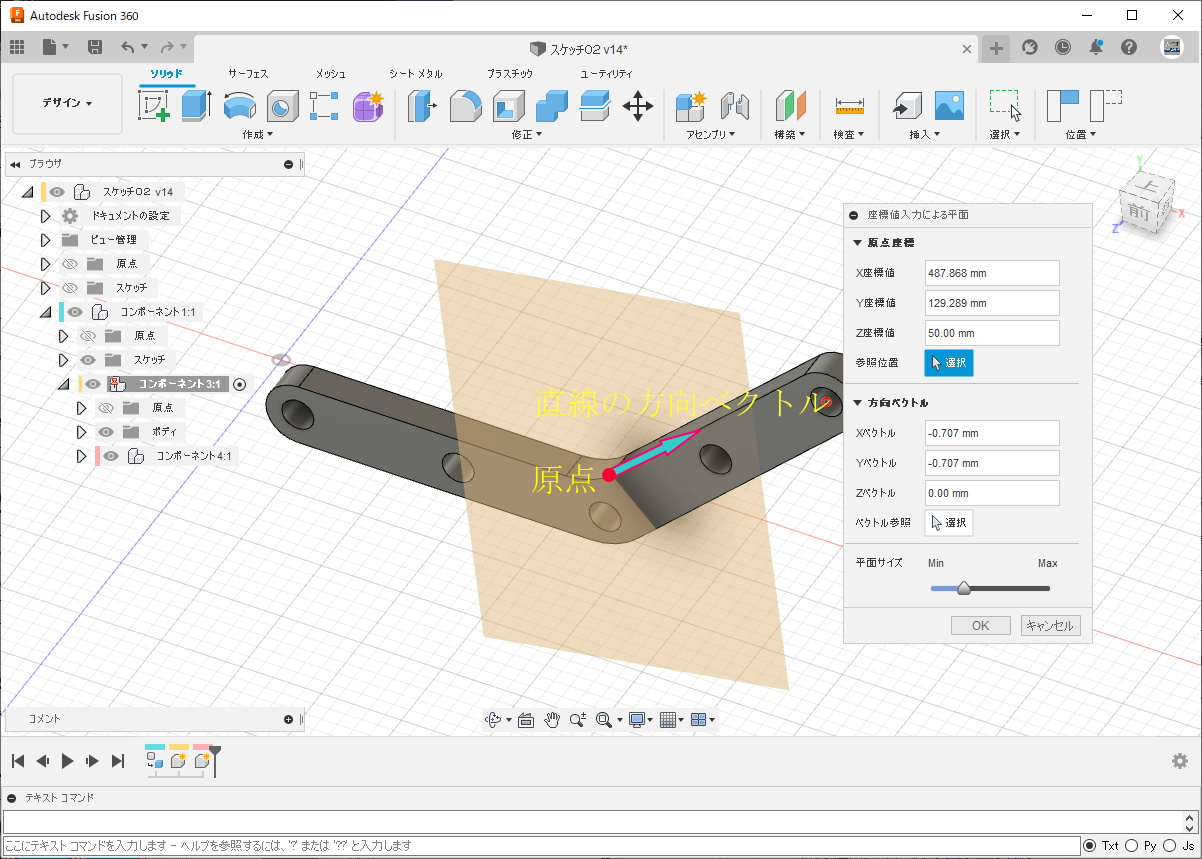Open the 構築 dropdown menu

click(790, 134)
